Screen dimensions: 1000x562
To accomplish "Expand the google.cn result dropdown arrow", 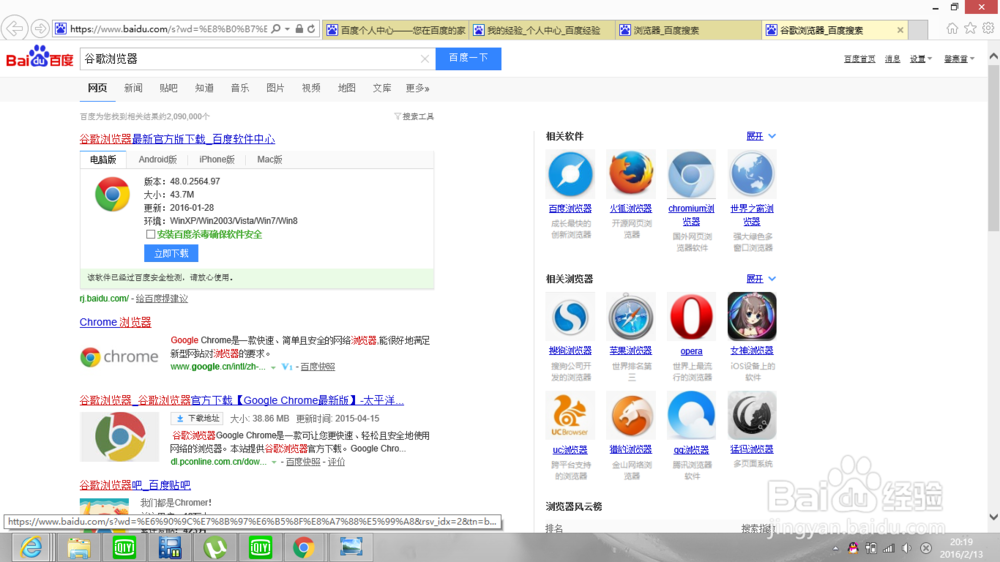I will coord(273,367).
